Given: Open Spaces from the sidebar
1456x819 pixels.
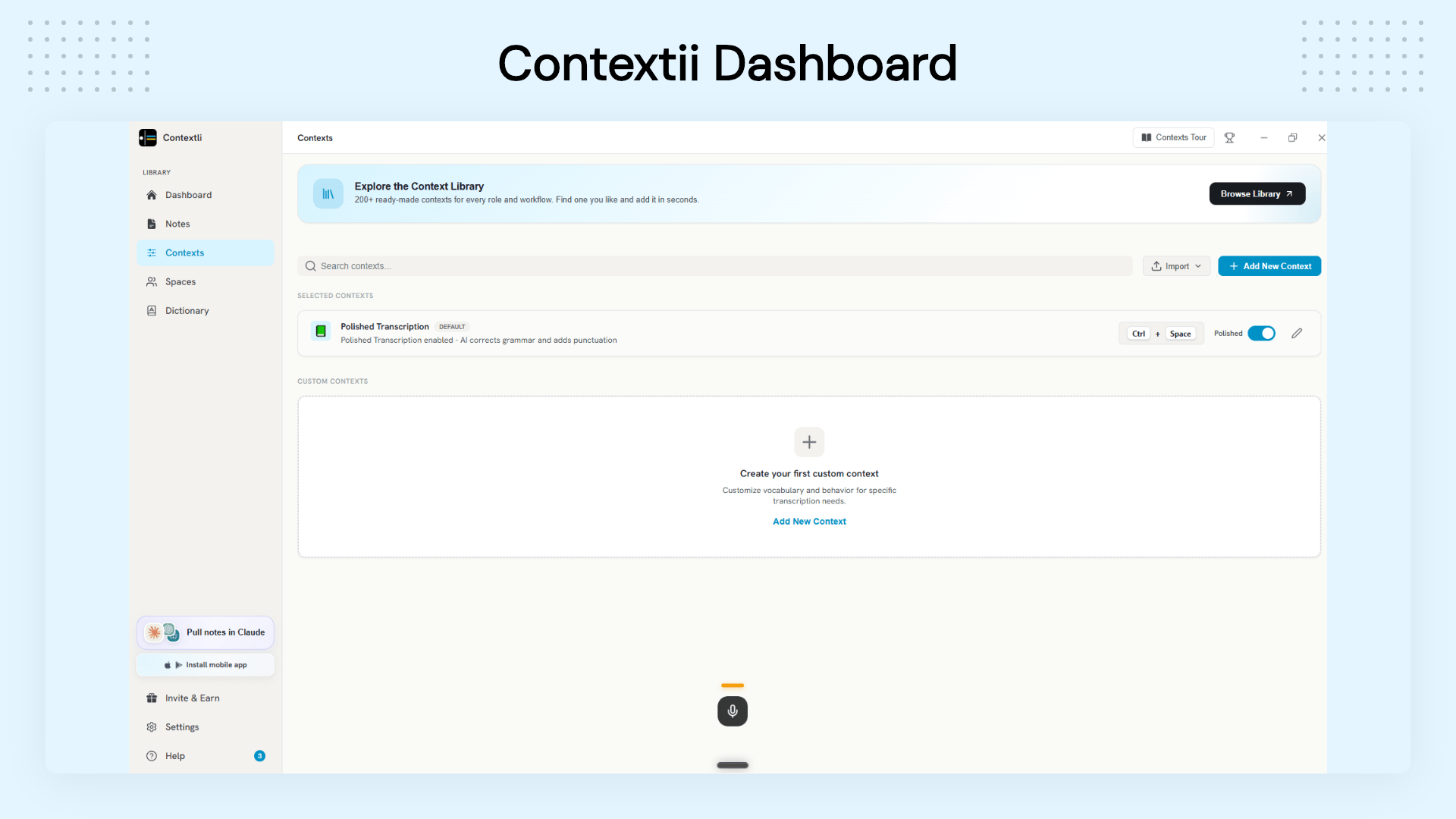Looking at the screenshot, I should click(205, 281).
